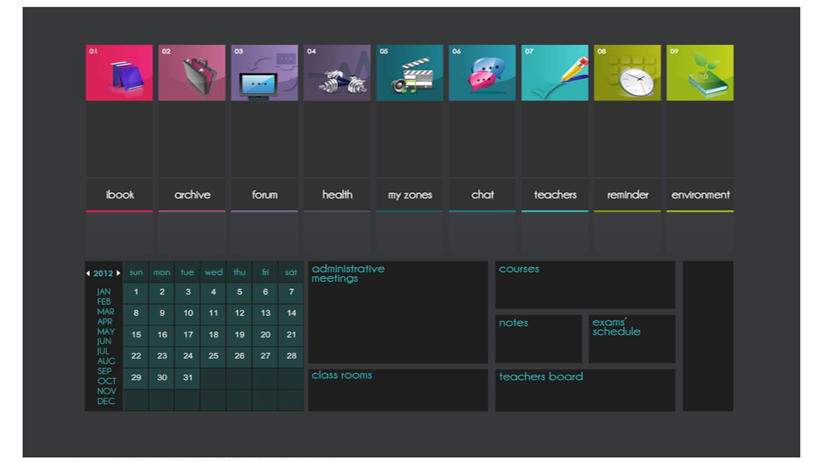Click the archive briefcase icon
Viewport: 818px width, 462px height.
coord(192,73)
